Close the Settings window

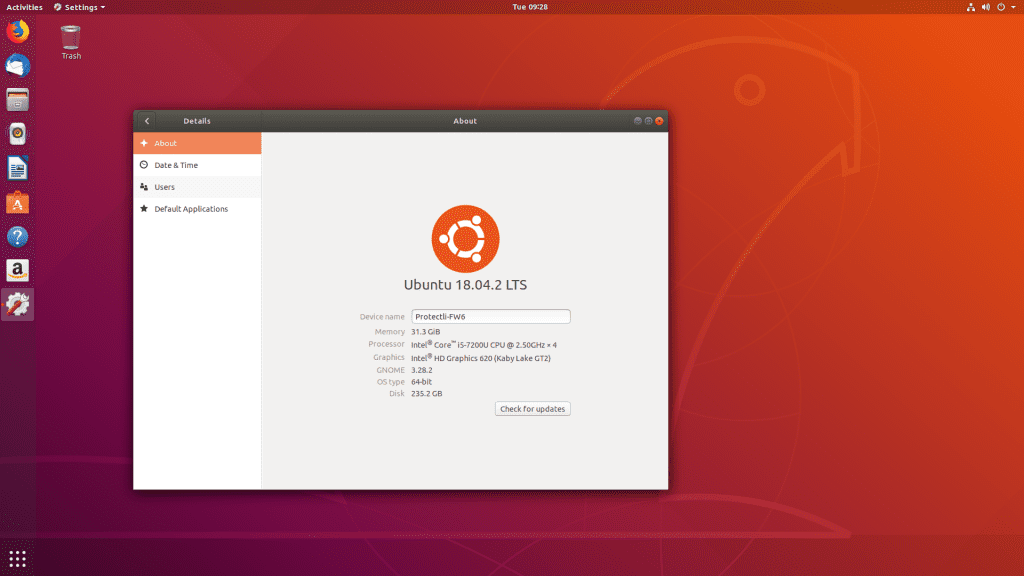tap(659, 121)
